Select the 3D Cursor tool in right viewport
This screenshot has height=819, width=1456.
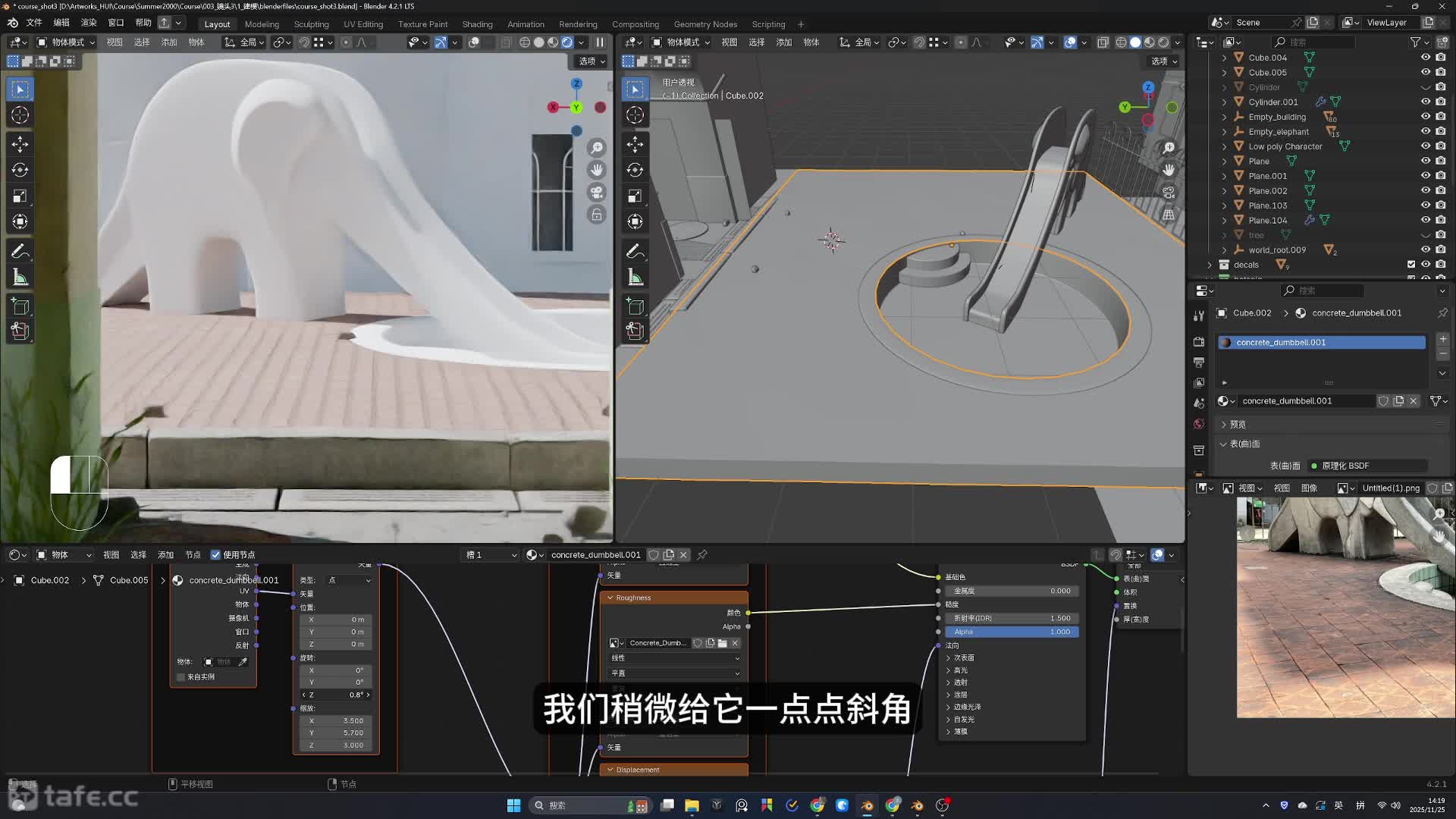tap(635, 115)
